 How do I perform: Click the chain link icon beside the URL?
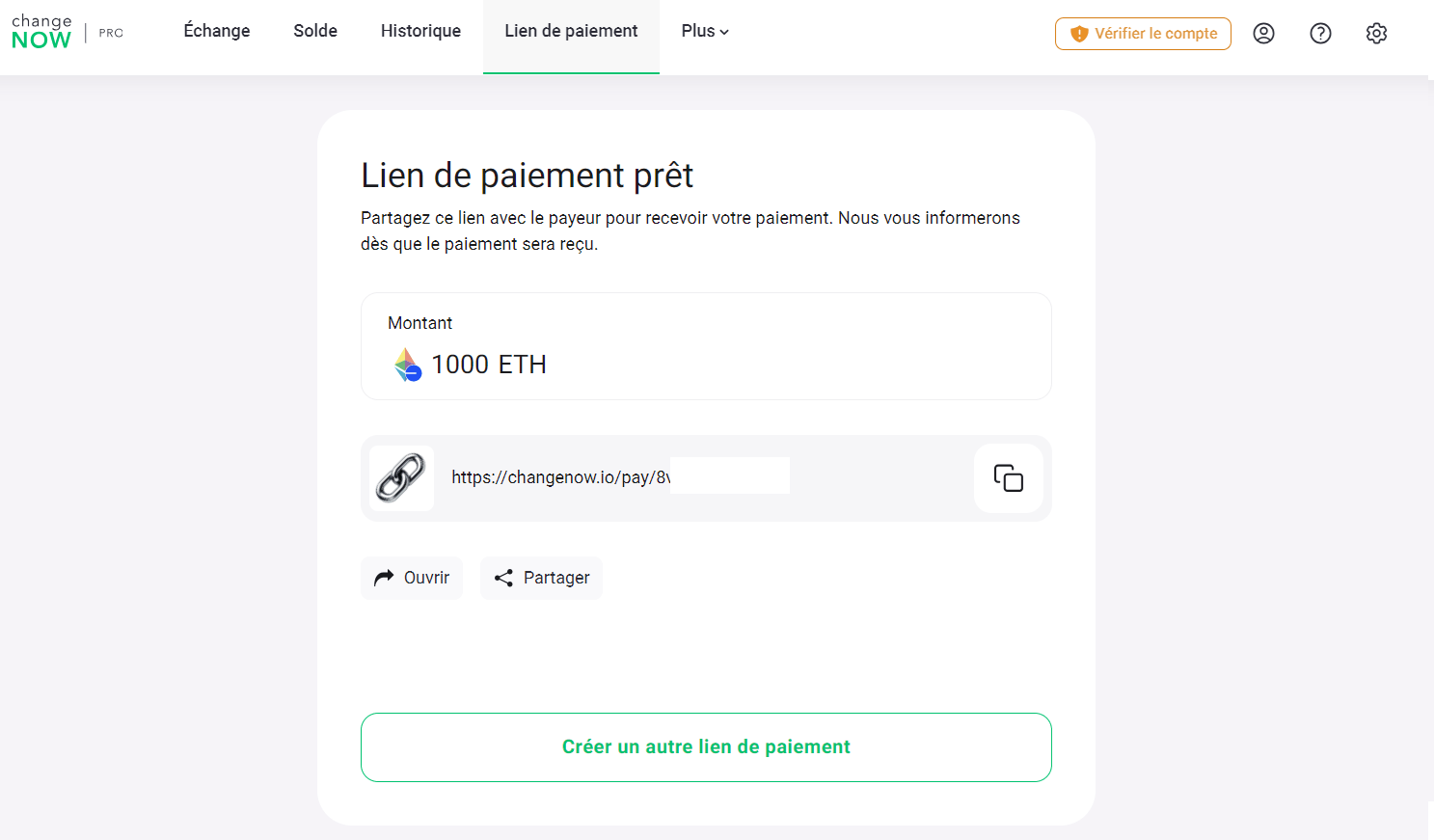point(401,477)
